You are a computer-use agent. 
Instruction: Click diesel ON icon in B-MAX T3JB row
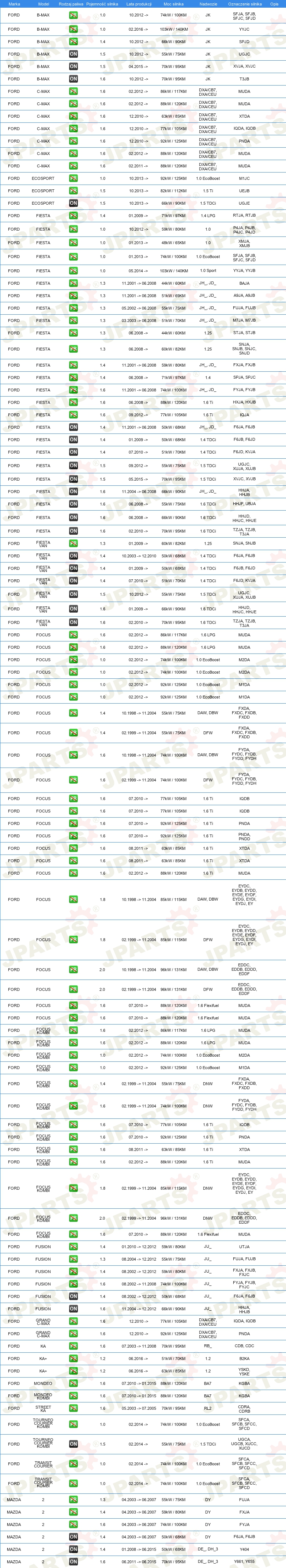point(73,79)
